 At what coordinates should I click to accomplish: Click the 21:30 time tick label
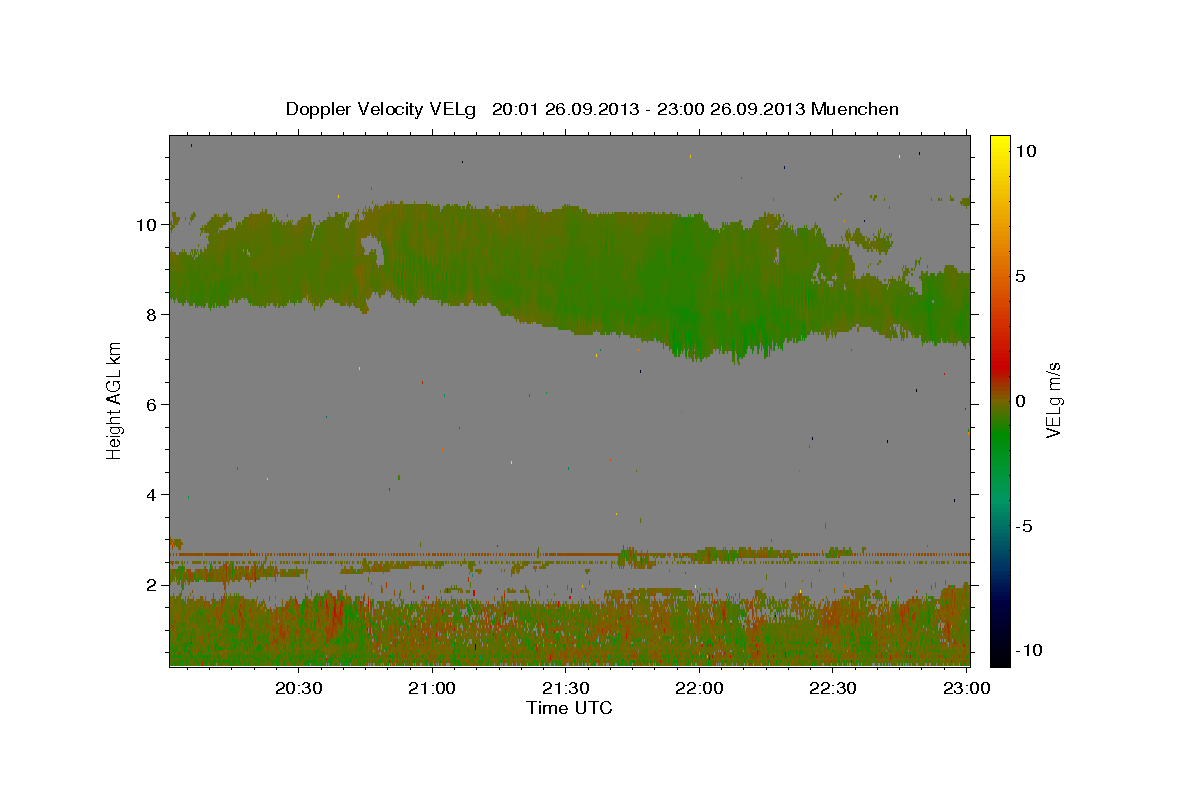click(566, 688)
